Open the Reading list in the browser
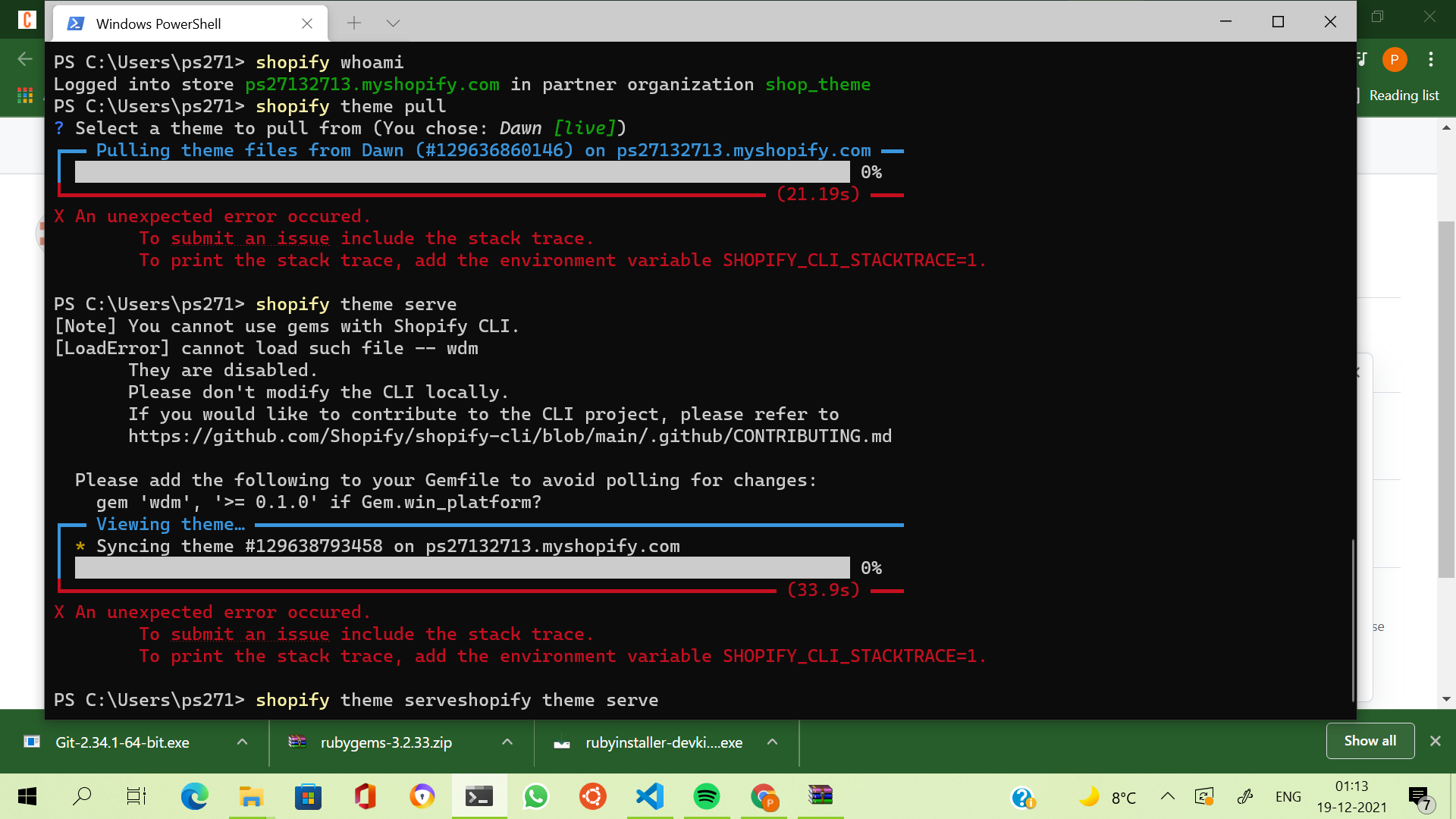 coord(1404,96)
